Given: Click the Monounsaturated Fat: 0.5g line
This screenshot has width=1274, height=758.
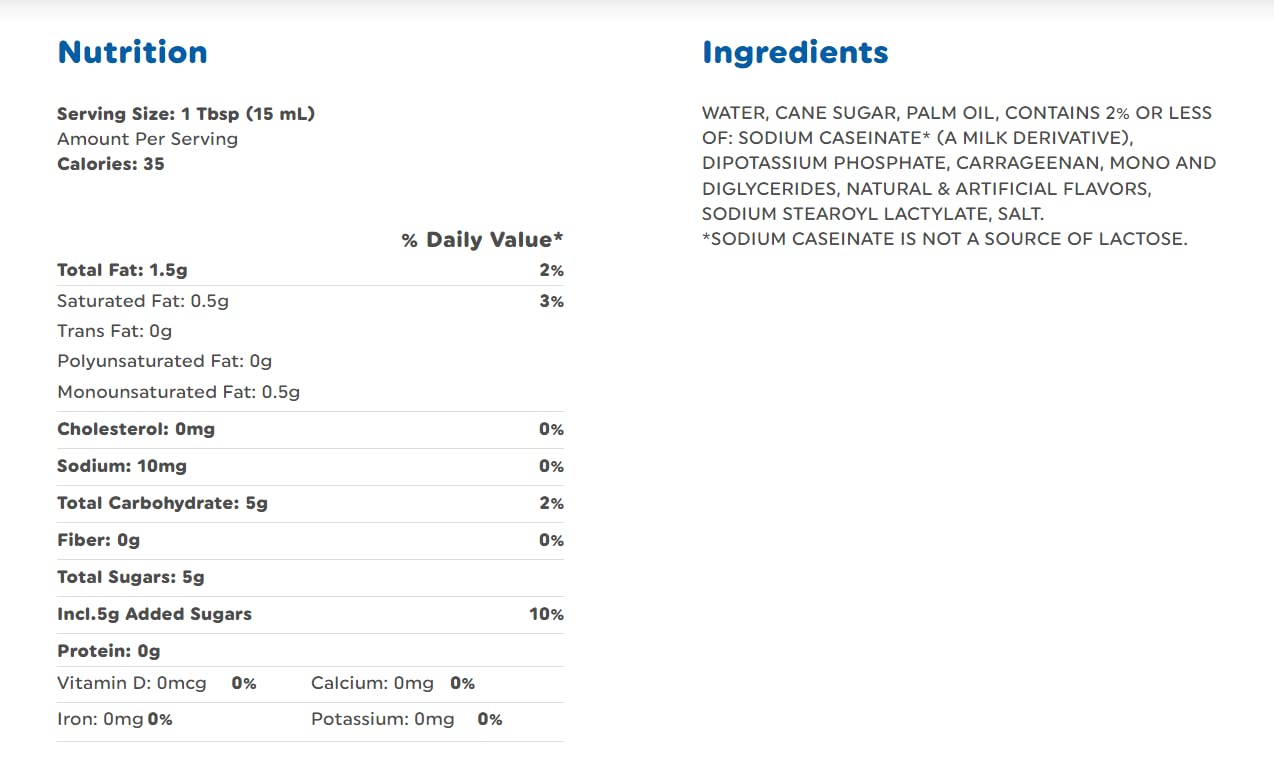Looking at the screenshot, I should [178, 392].
